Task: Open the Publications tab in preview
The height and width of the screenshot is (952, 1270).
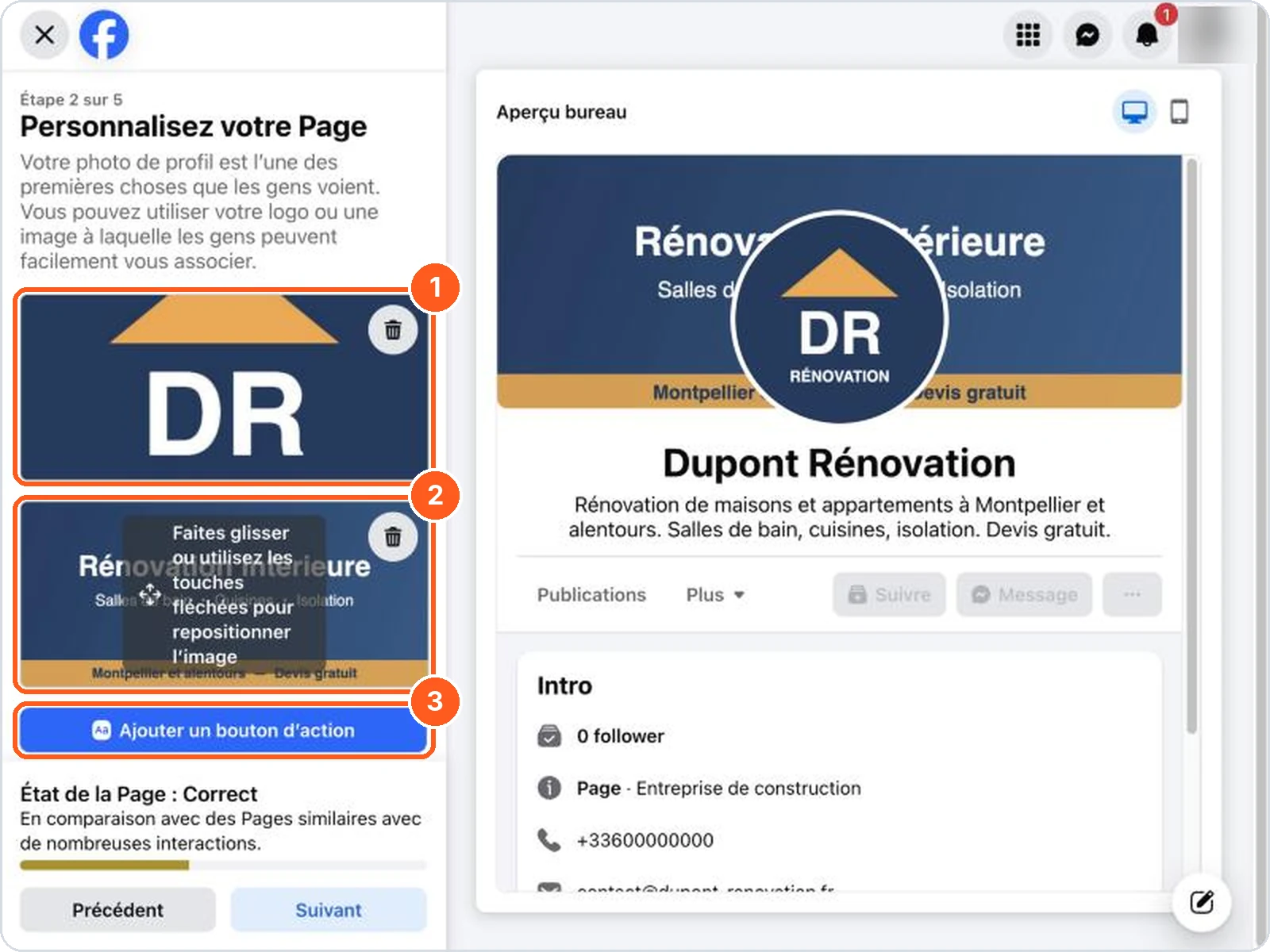Action: pos(591,595)
